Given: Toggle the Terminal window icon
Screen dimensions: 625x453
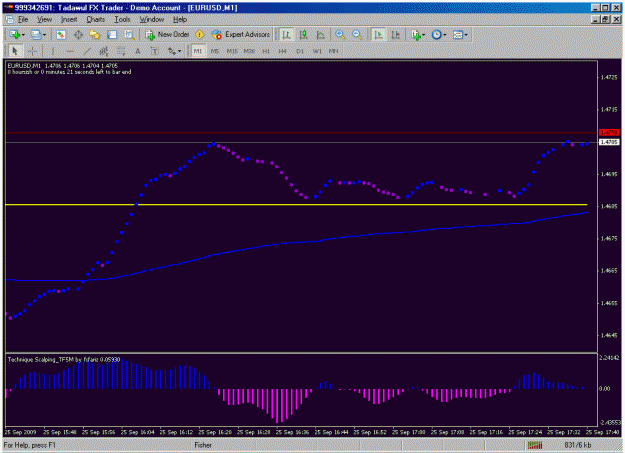Looking at the screenshot, I should (x=112, y=35).
